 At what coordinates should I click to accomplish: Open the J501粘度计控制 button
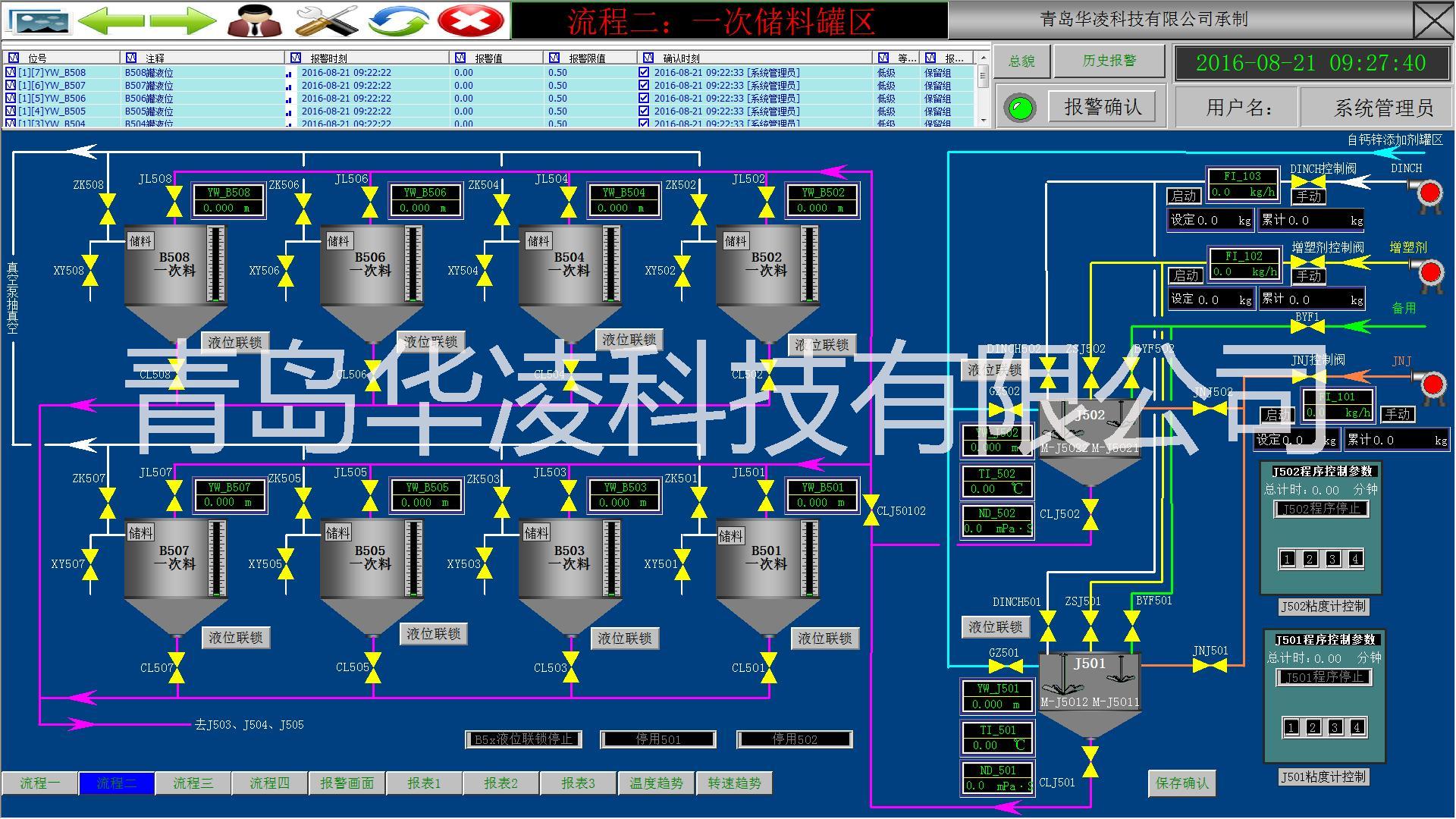(x=1323, y=777)
